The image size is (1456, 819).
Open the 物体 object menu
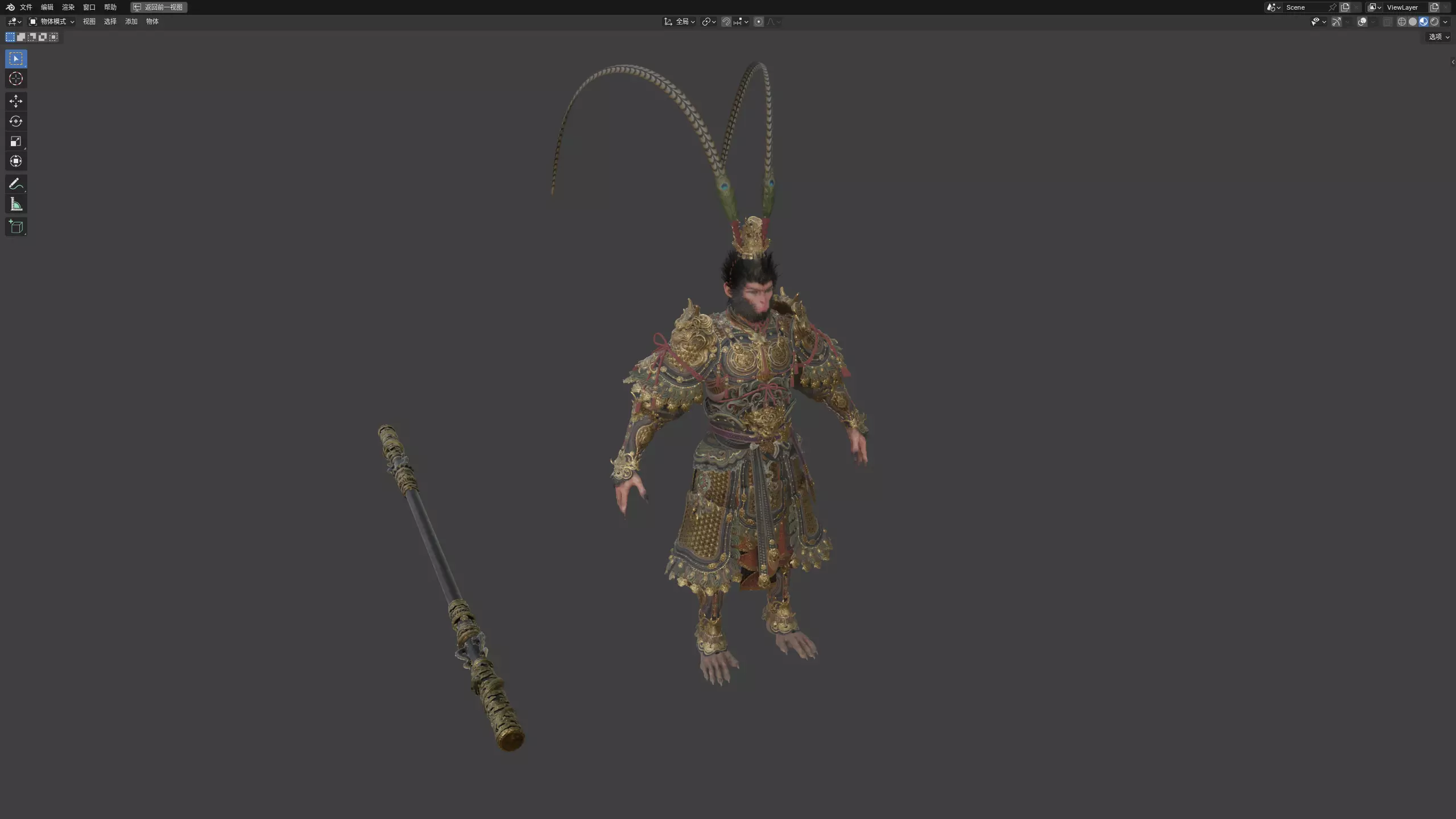(152, 22)
